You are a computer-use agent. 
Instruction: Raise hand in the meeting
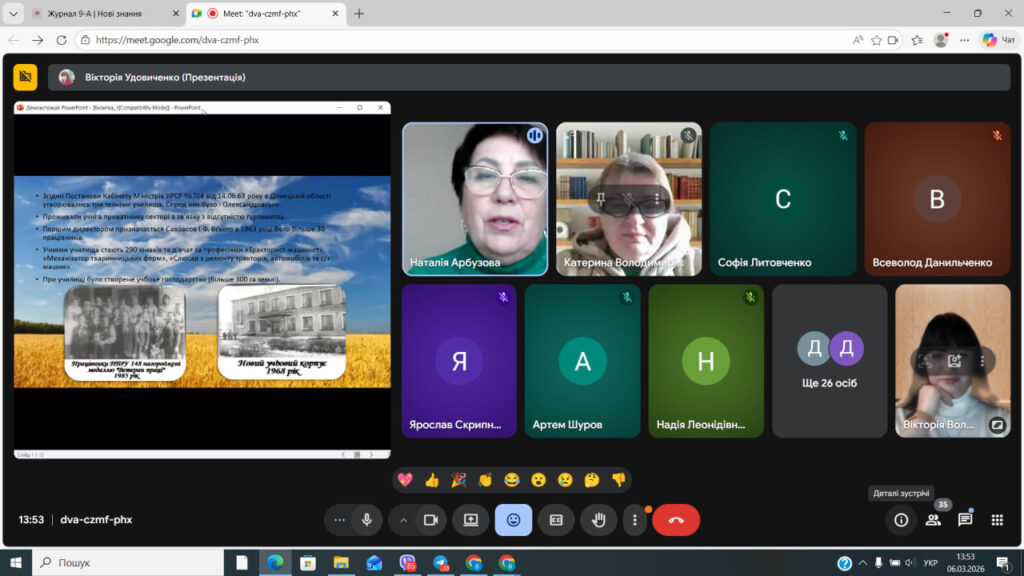[599, 520]
